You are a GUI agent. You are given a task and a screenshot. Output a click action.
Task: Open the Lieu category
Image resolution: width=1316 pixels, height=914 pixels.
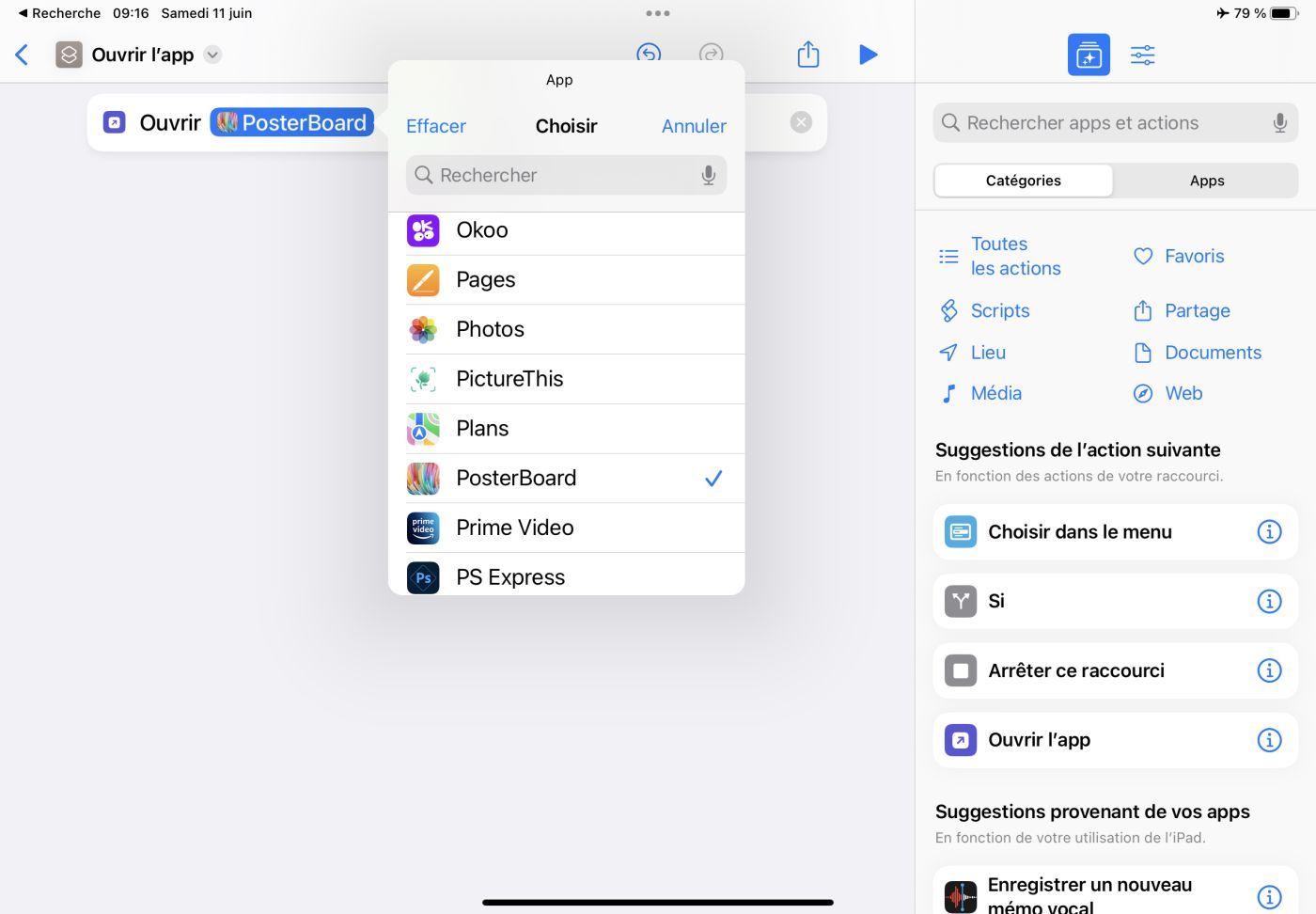coord(973,353)
